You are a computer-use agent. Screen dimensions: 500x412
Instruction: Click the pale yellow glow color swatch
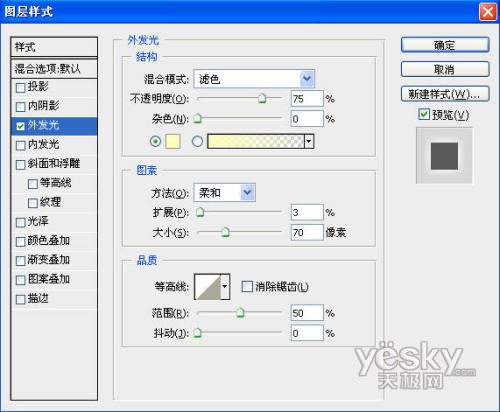[173, 141]
